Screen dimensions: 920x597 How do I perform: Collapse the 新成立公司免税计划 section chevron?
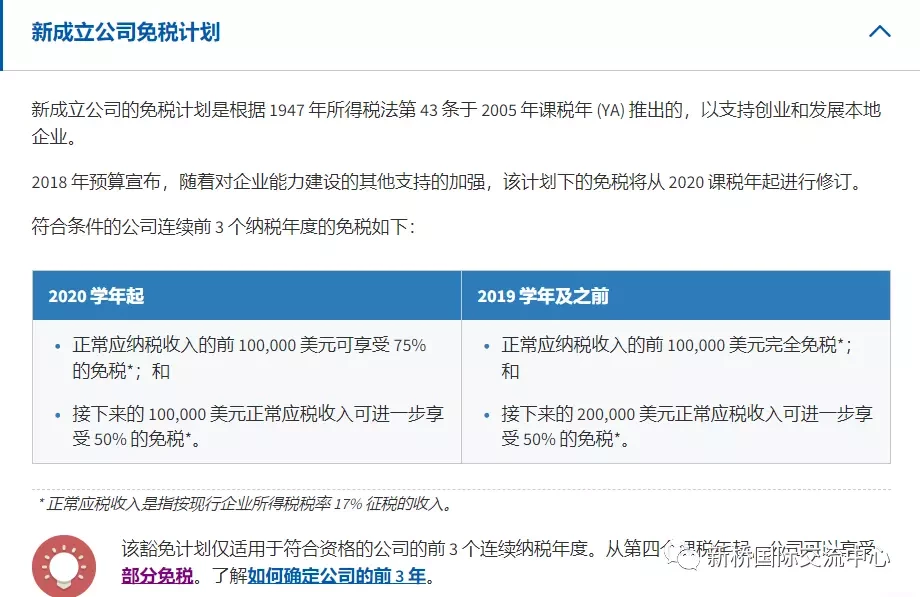click(x=880, y=31)
